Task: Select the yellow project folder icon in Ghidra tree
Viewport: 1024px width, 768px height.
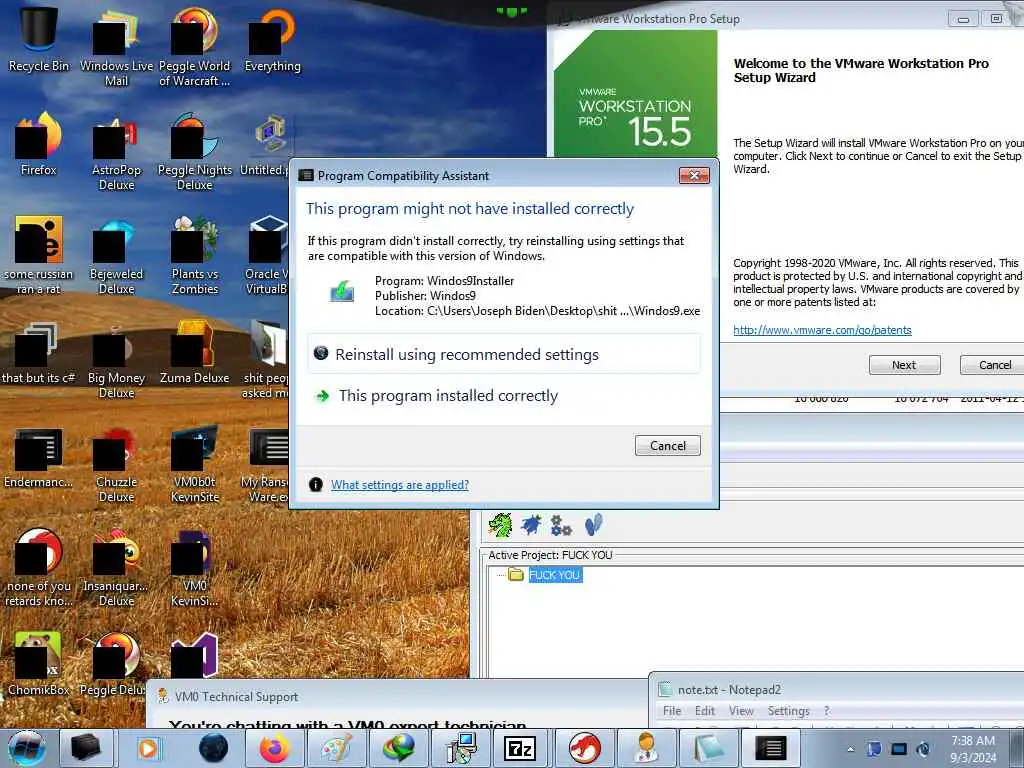Action: pyautogui.click(x=516, y=575)
